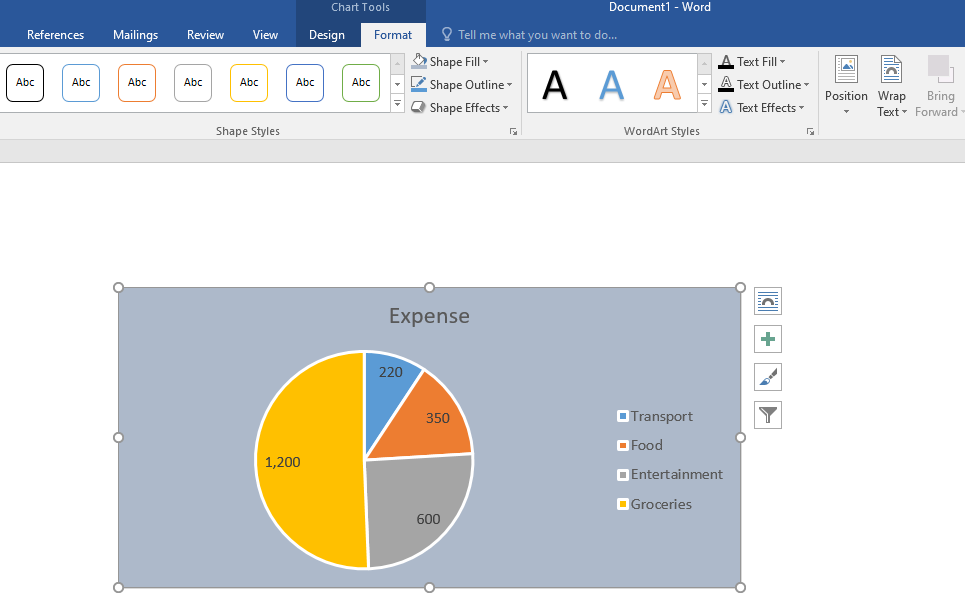Image resolution: width=965 pixels, height=597 pixels.
Task: Click the Entertainment legend entry
Action: [x=670, y=475]
